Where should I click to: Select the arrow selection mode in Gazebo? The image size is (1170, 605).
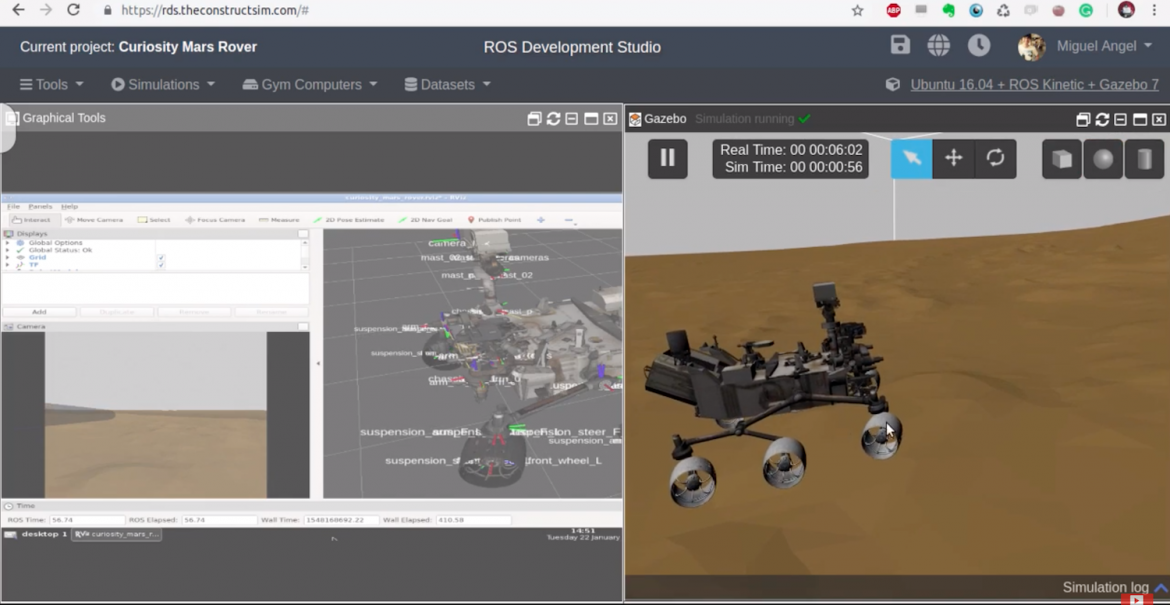pos(911,158)
